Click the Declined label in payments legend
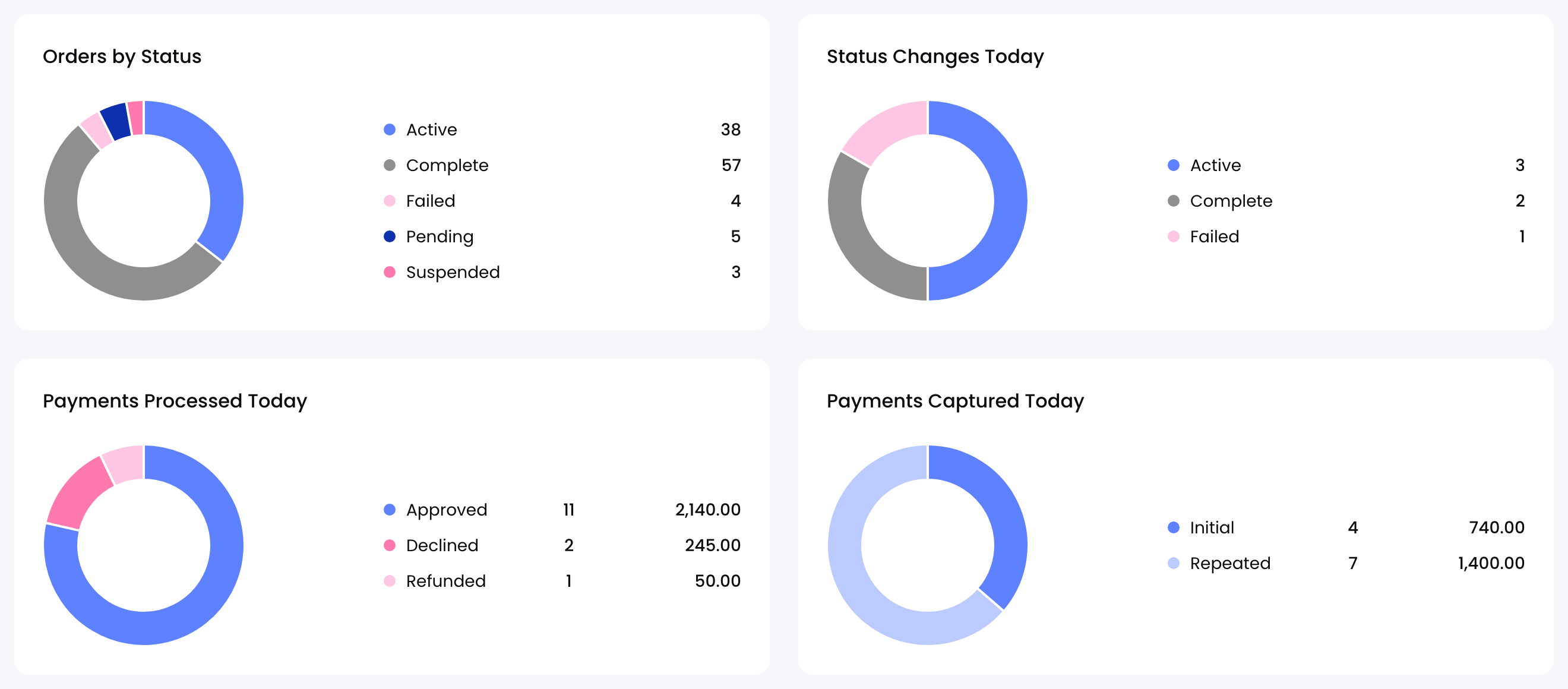 [x=442, y=545]
